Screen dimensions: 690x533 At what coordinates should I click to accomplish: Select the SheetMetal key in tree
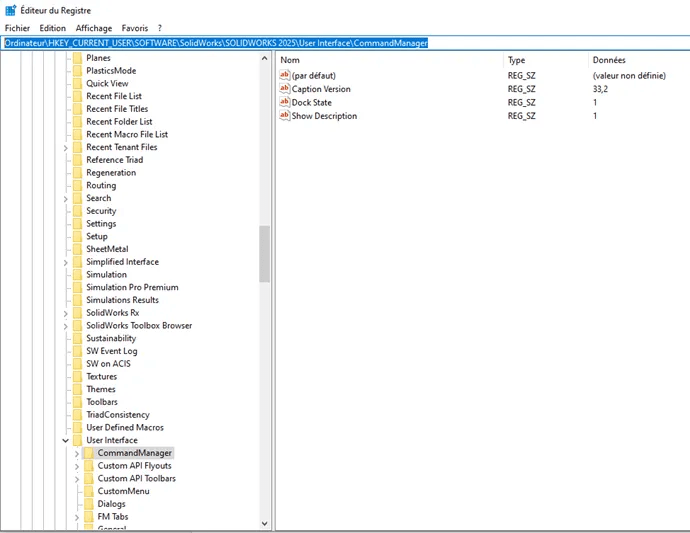click(107, 249)
